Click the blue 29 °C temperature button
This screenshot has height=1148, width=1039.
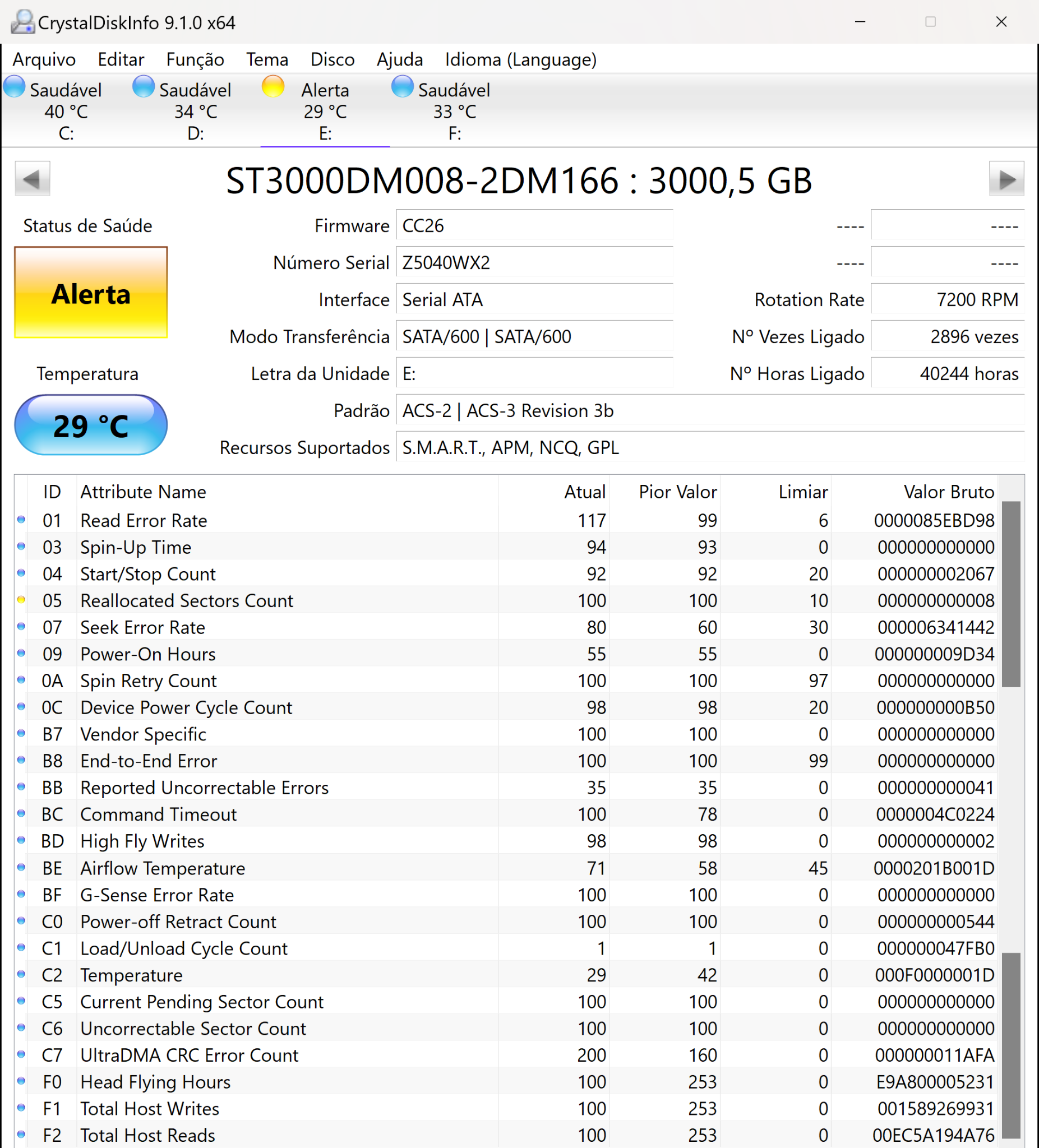[x=91, y=425]
